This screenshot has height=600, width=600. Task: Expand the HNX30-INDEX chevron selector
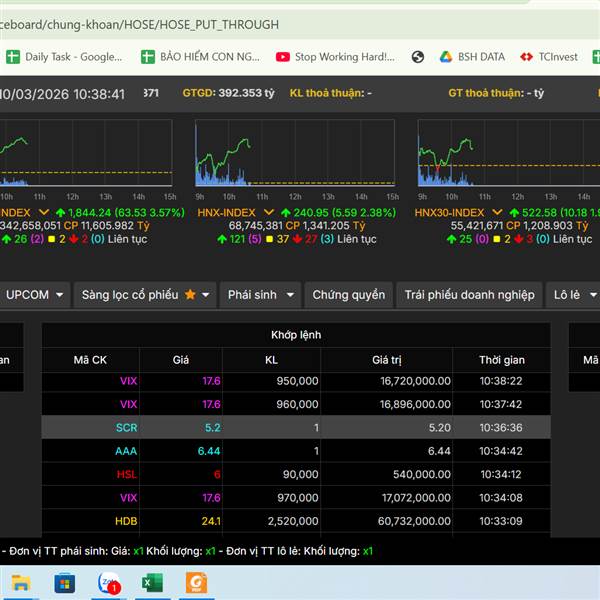click(x=497, y=212)
